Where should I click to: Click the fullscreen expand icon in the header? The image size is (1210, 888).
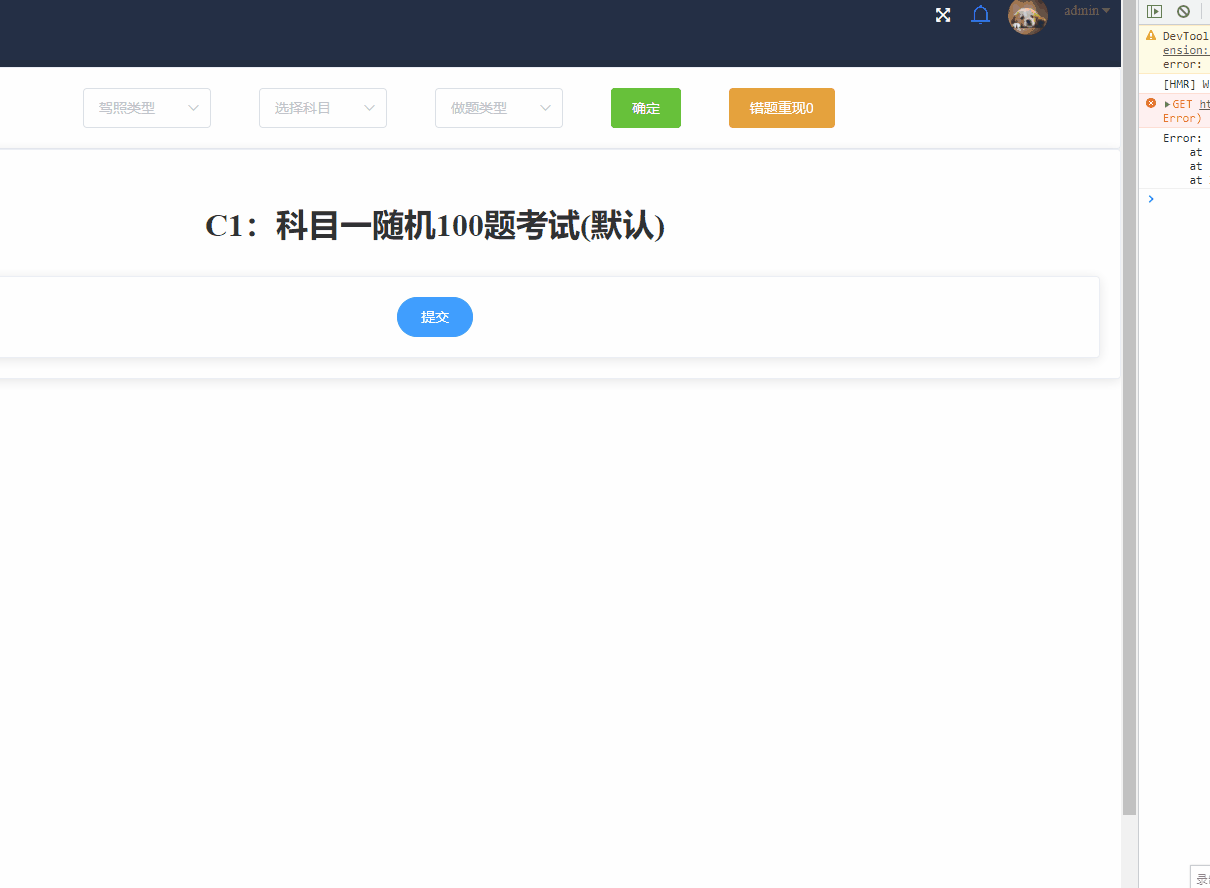943,15
